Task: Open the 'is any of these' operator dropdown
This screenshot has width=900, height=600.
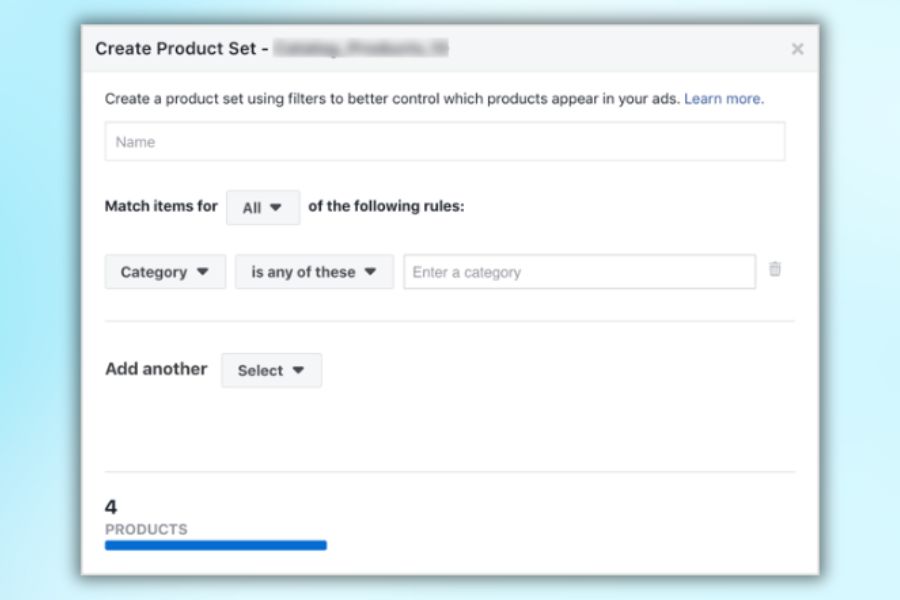Action: [x=314, y=272]
